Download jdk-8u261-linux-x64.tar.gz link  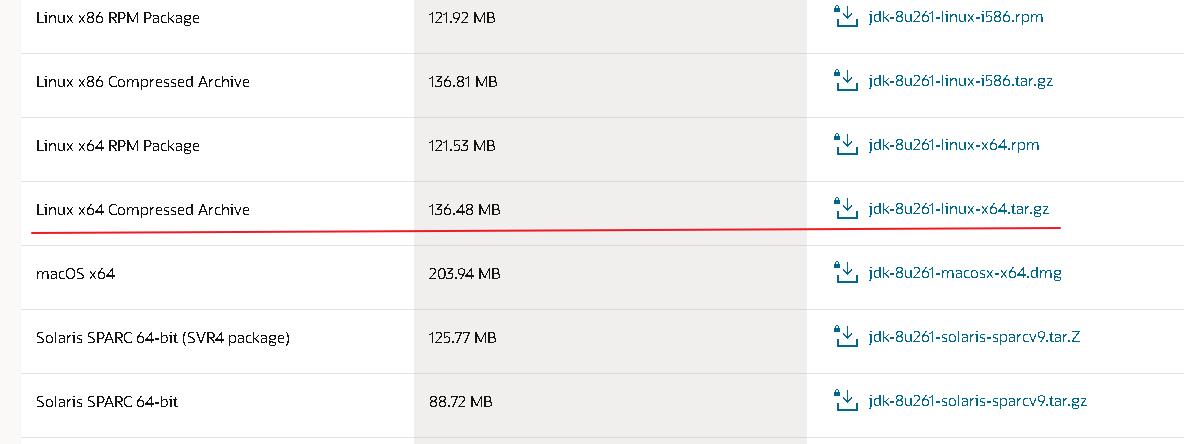(x=959, y=209)
